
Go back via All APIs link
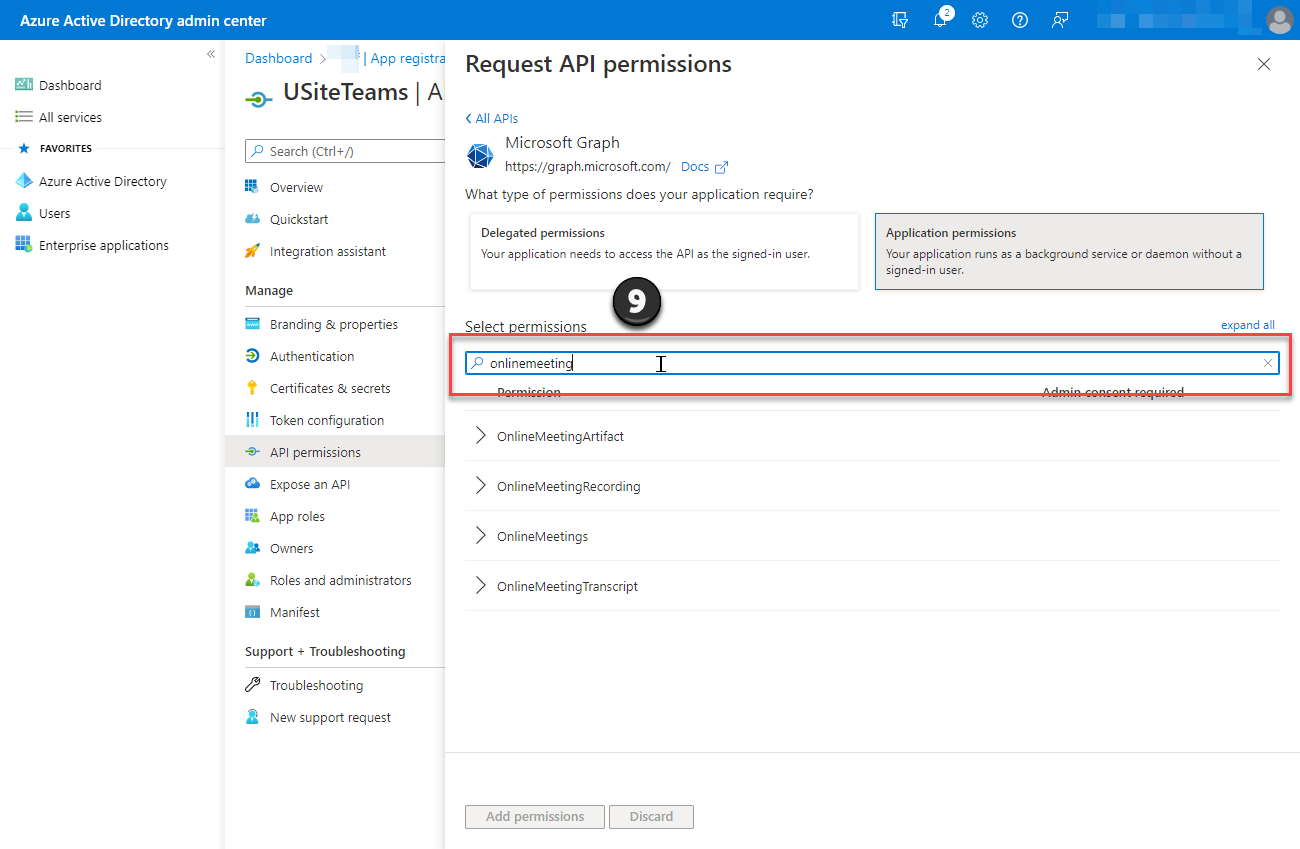coord(492,118)
